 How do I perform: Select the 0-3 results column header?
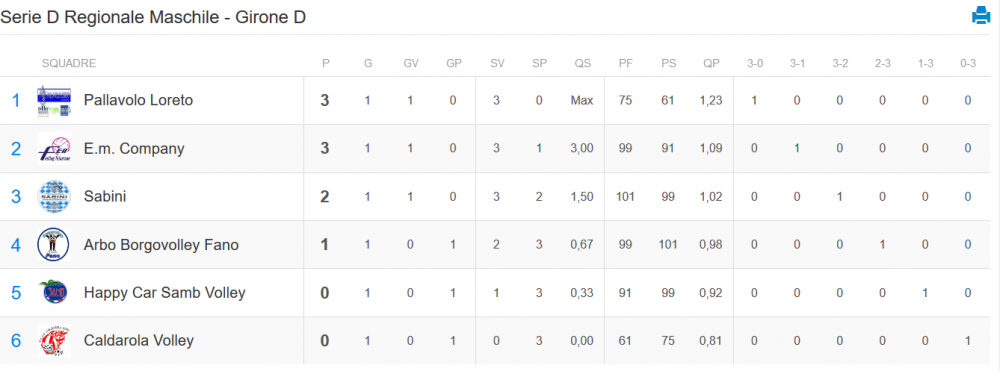(968, 63)
